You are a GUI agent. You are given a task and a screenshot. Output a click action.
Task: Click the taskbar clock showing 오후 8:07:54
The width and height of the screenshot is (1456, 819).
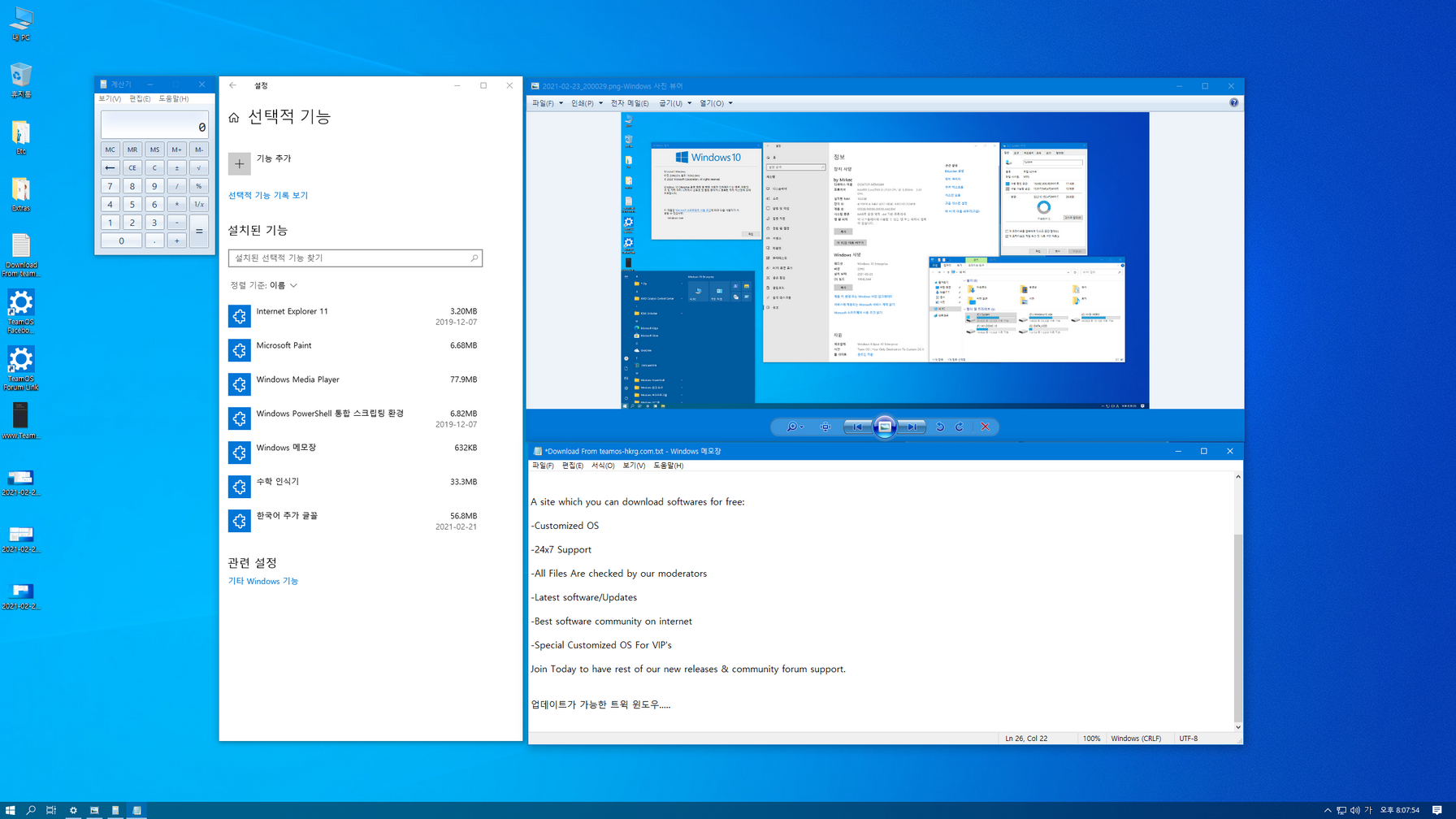[1399, 810]
